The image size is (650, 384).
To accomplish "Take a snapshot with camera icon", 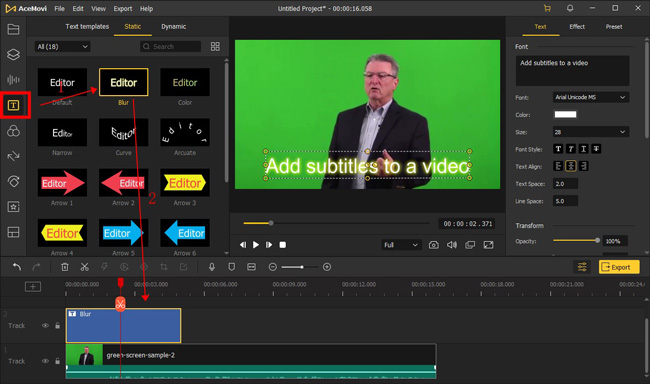I will (434, 245).
